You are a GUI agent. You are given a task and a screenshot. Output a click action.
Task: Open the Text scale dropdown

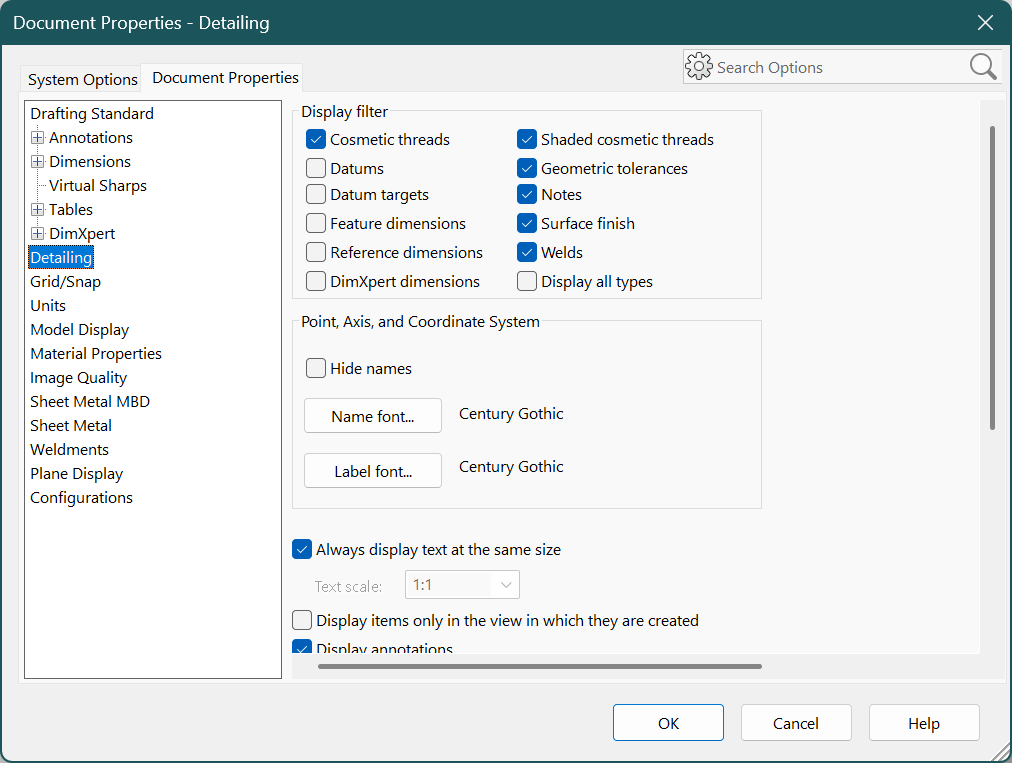click(462, 585)
